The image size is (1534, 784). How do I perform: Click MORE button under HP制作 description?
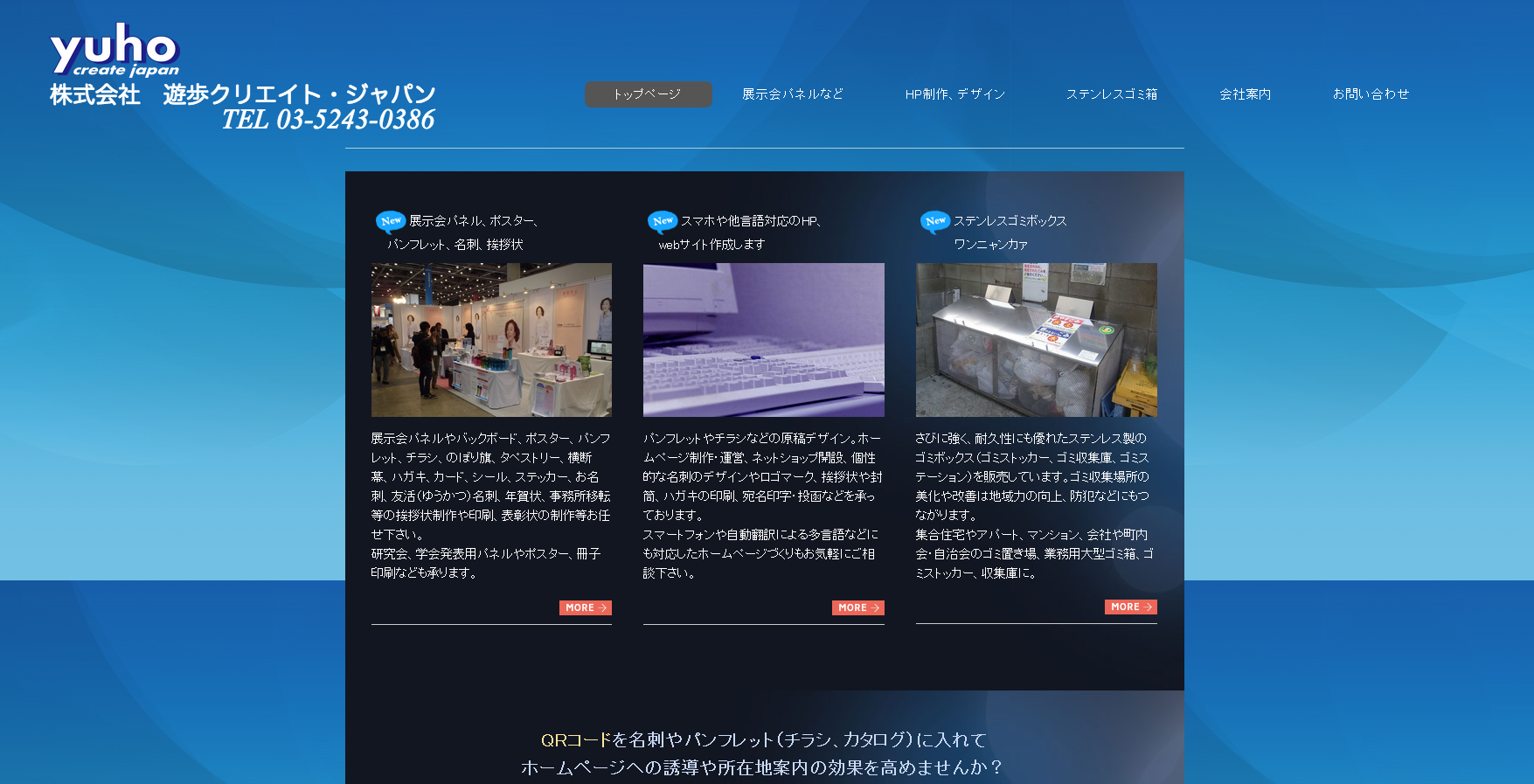point(858,607)
